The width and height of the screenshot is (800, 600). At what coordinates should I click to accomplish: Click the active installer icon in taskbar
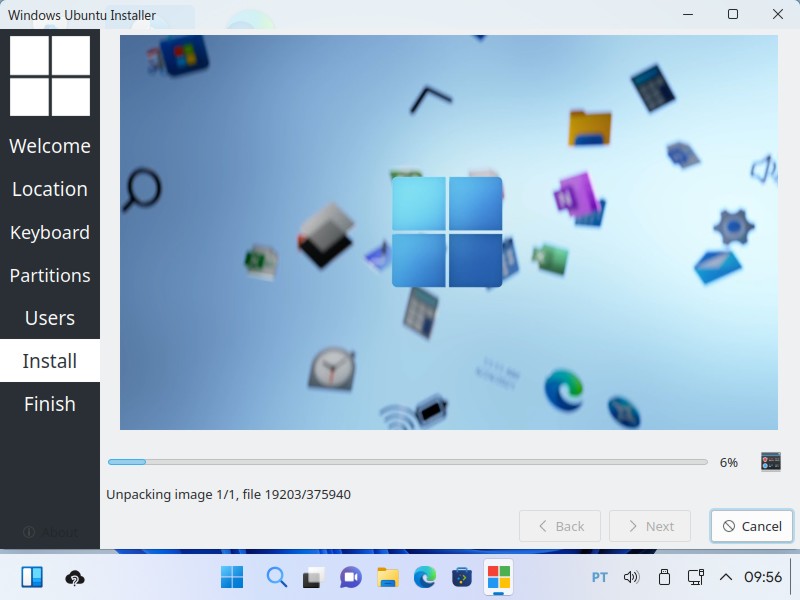pyautogui.click(x=498, y=578)
